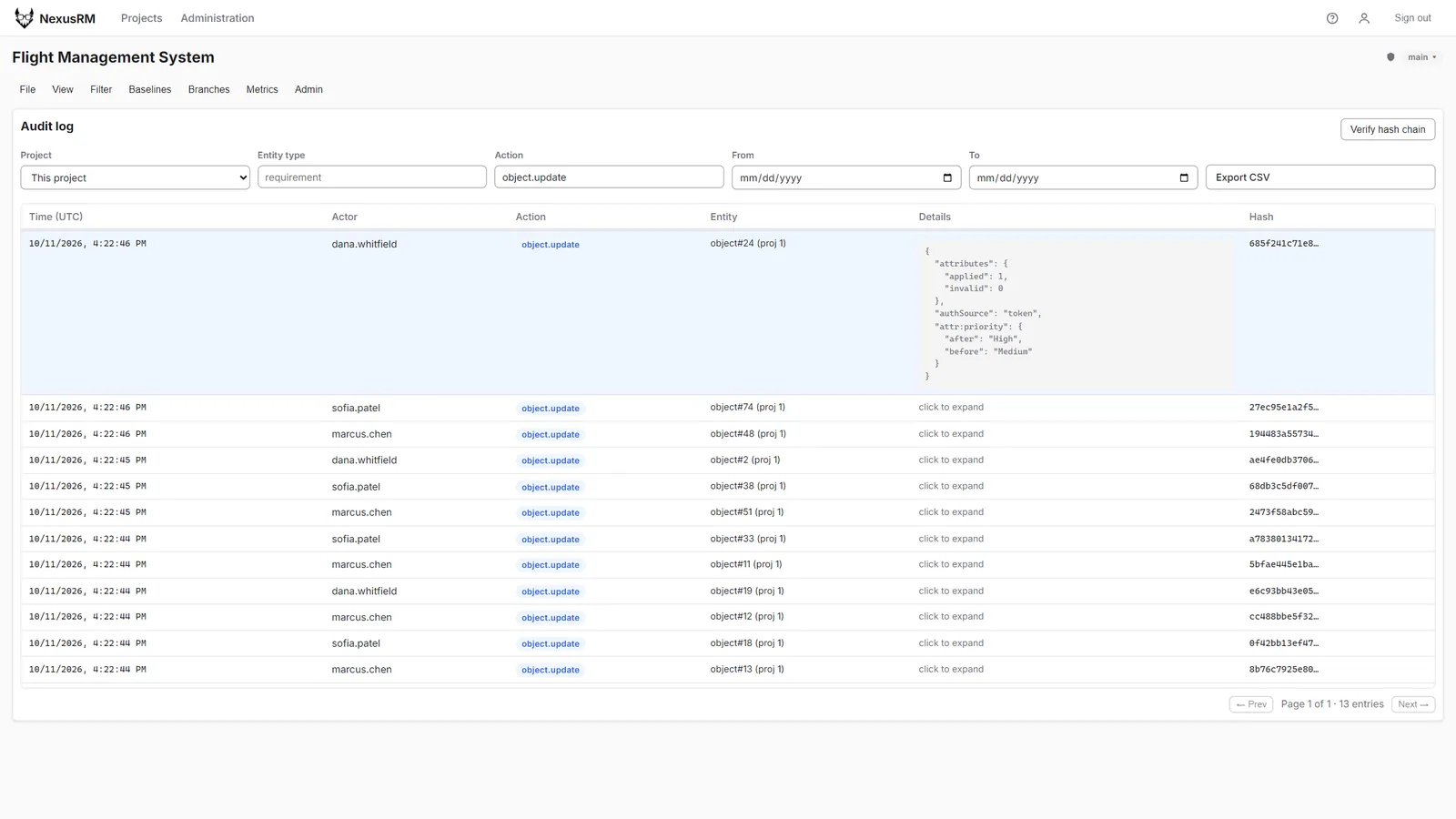This screenshot has width=1456, height=819.
Task: Click the NexusRM fox logo icon
Action: click(24, 18)
